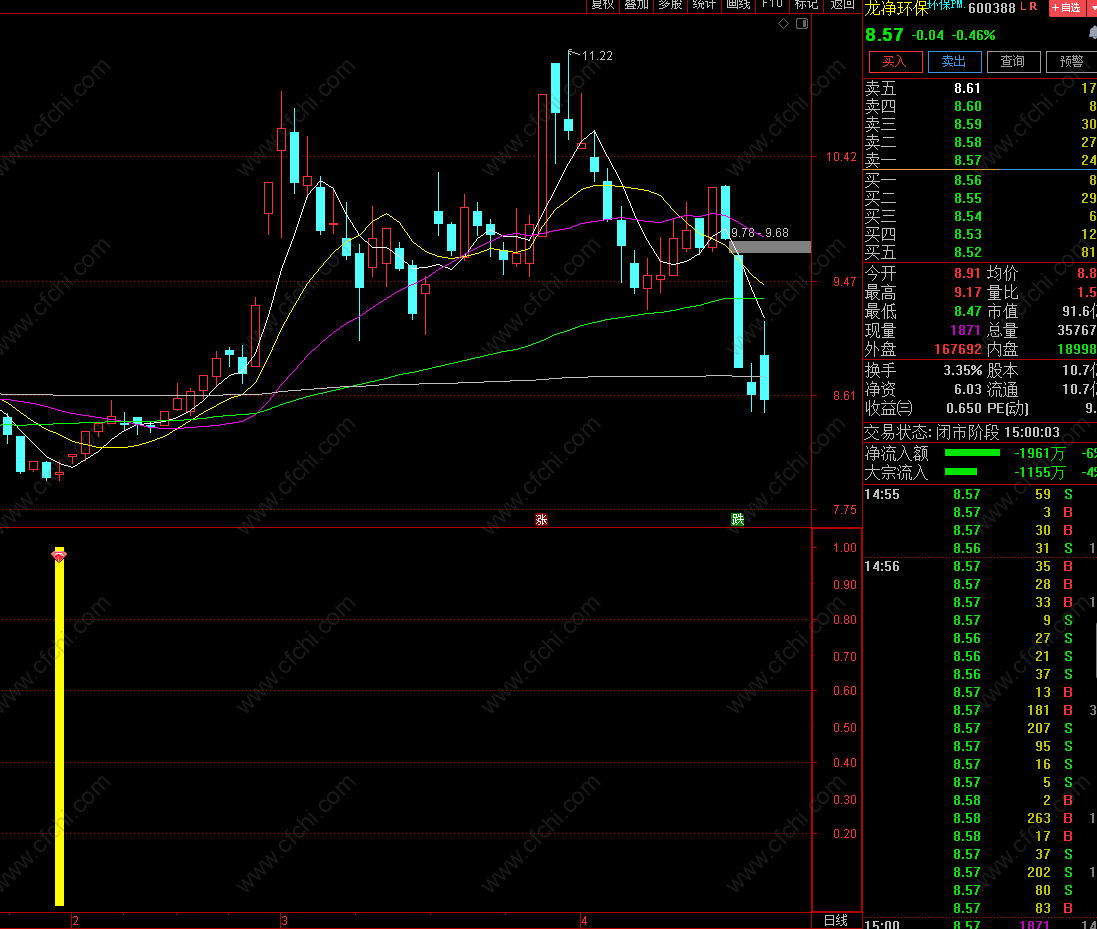The width and height of the screenshot is (1097, 929).
Task: Click the 14:56 tick row
Action: click(x=979, y=567)
